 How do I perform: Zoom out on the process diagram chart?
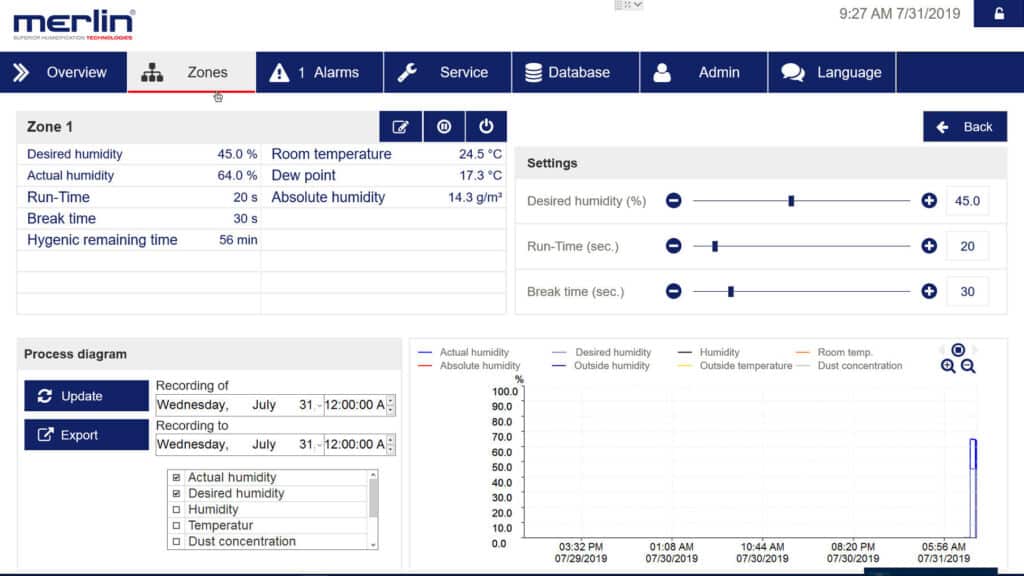pos(968,367)
